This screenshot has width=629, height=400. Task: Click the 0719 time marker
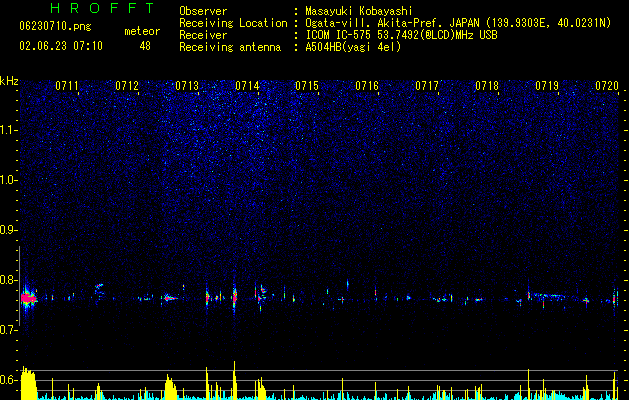point(547,86)
